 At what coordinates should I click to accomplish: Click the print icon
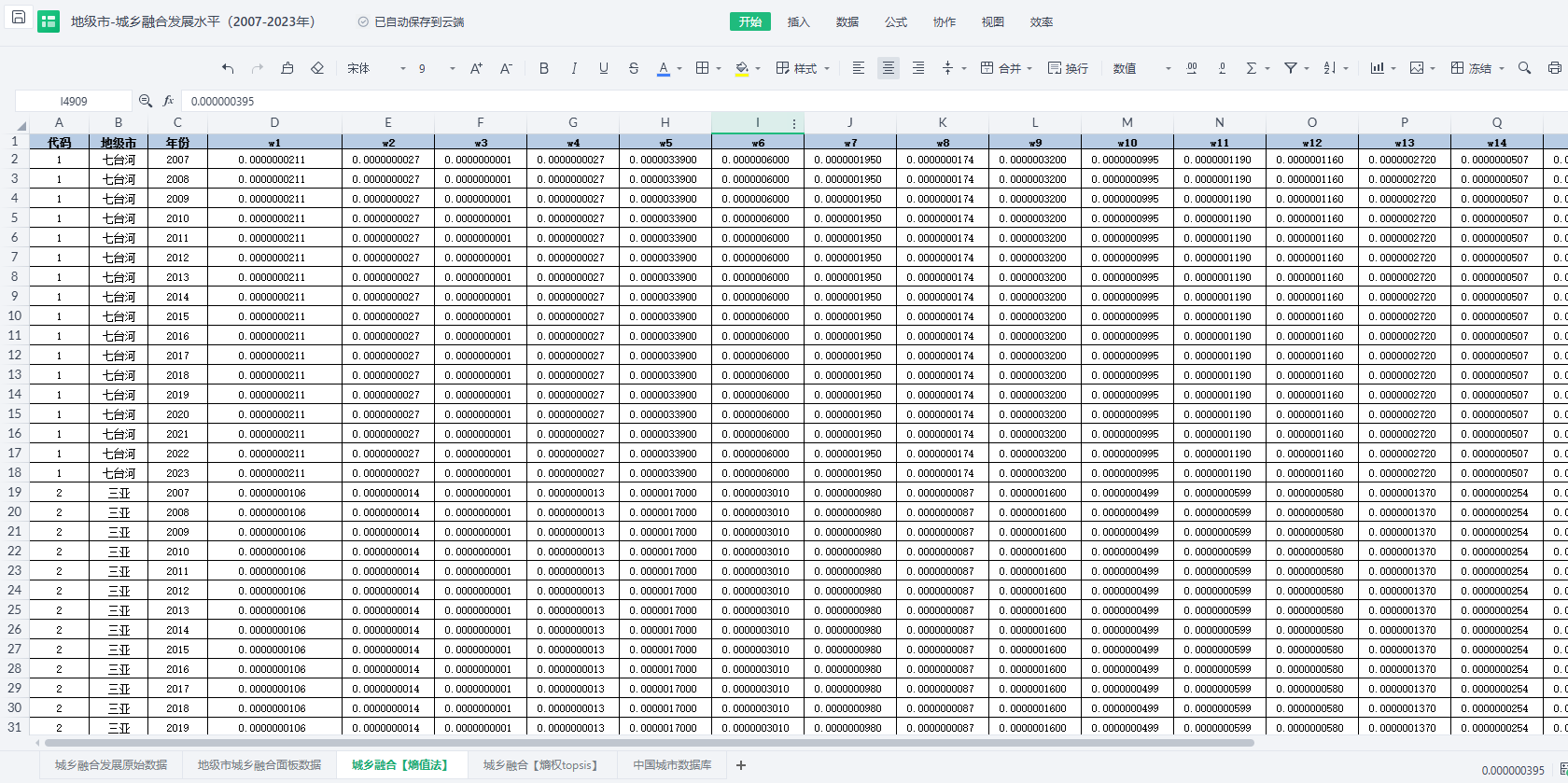1554,68
